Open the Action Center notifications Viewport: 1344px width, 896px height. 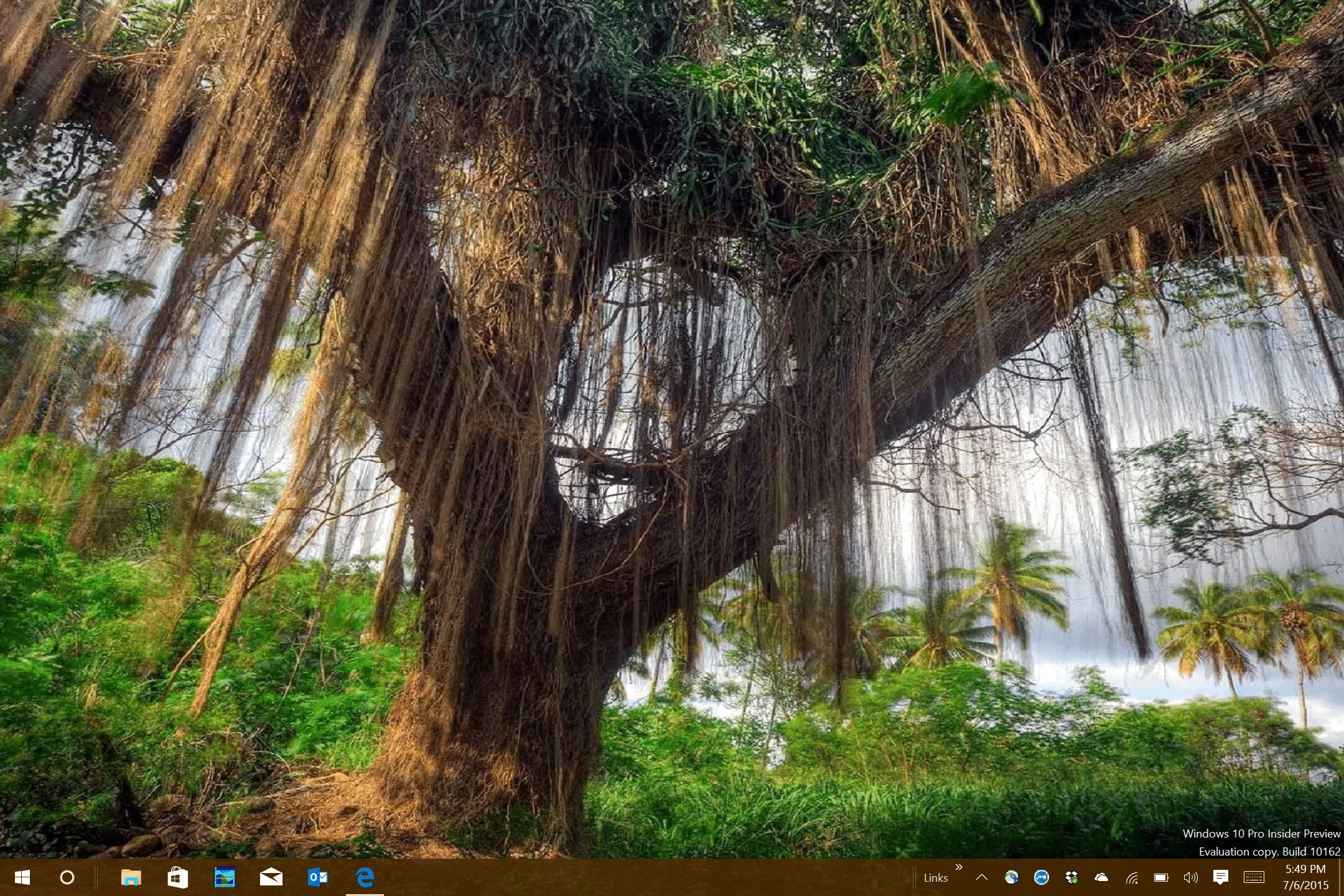(1221, 877)
